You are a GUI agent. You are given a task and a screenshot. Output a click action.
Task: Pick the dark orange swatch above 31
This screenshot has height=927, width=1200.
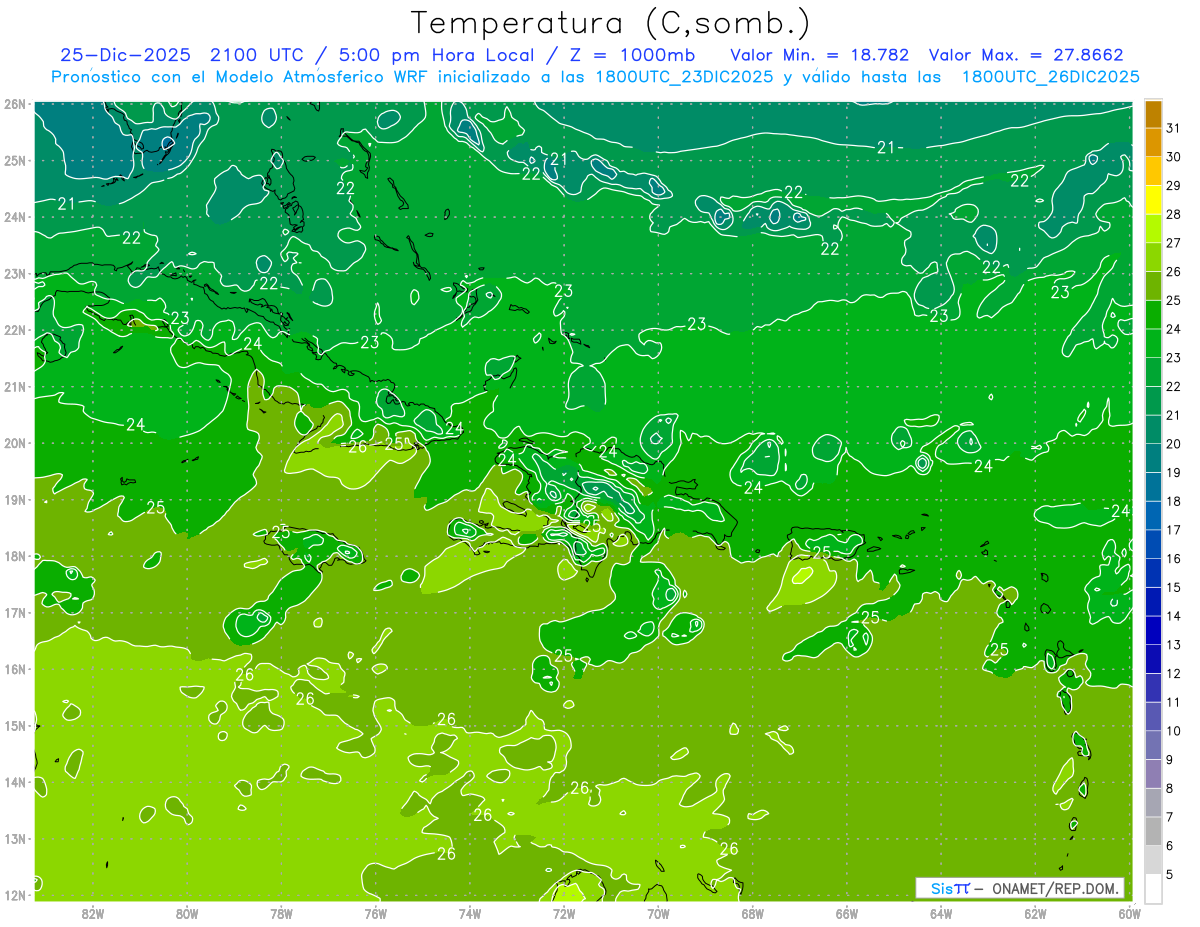click(1153, 114)
